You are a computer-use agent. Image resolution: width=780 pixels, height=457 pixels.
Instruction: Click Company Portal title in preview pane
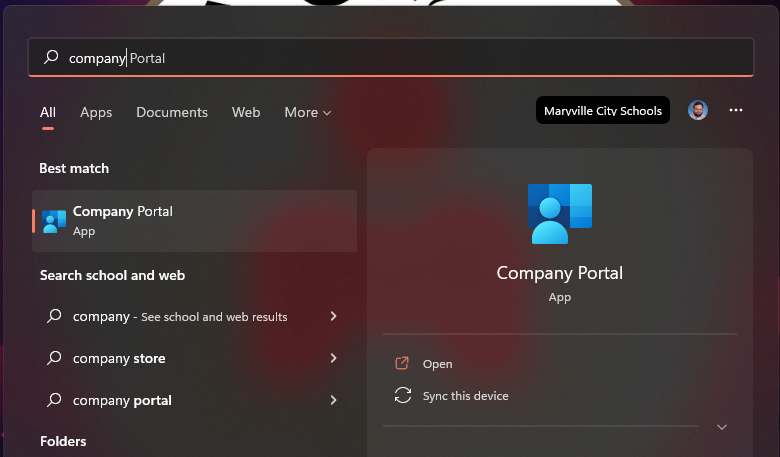560,274
